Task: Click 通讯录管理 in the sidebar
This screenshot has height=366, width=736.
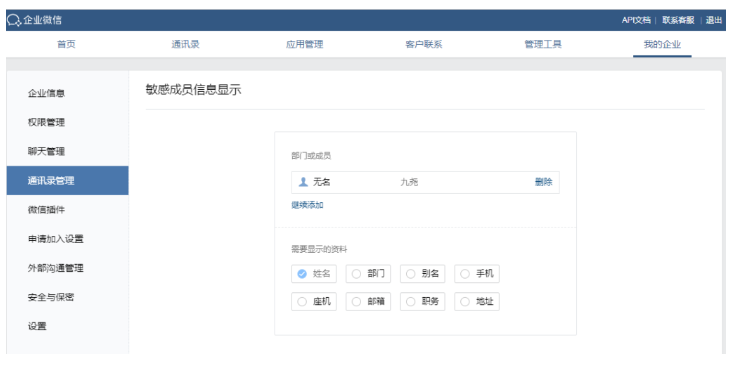Action: pos(68,181)
